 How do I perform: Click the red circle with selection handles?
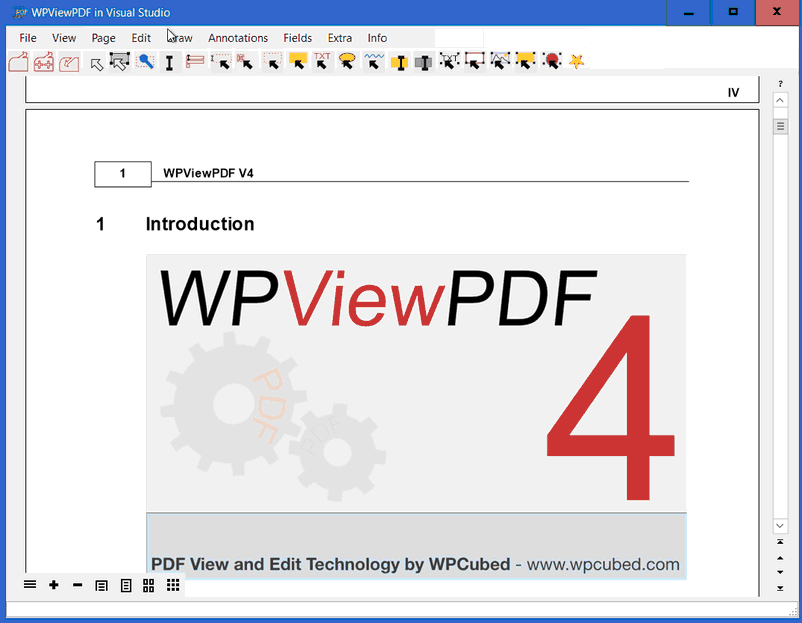coord(552,61)
